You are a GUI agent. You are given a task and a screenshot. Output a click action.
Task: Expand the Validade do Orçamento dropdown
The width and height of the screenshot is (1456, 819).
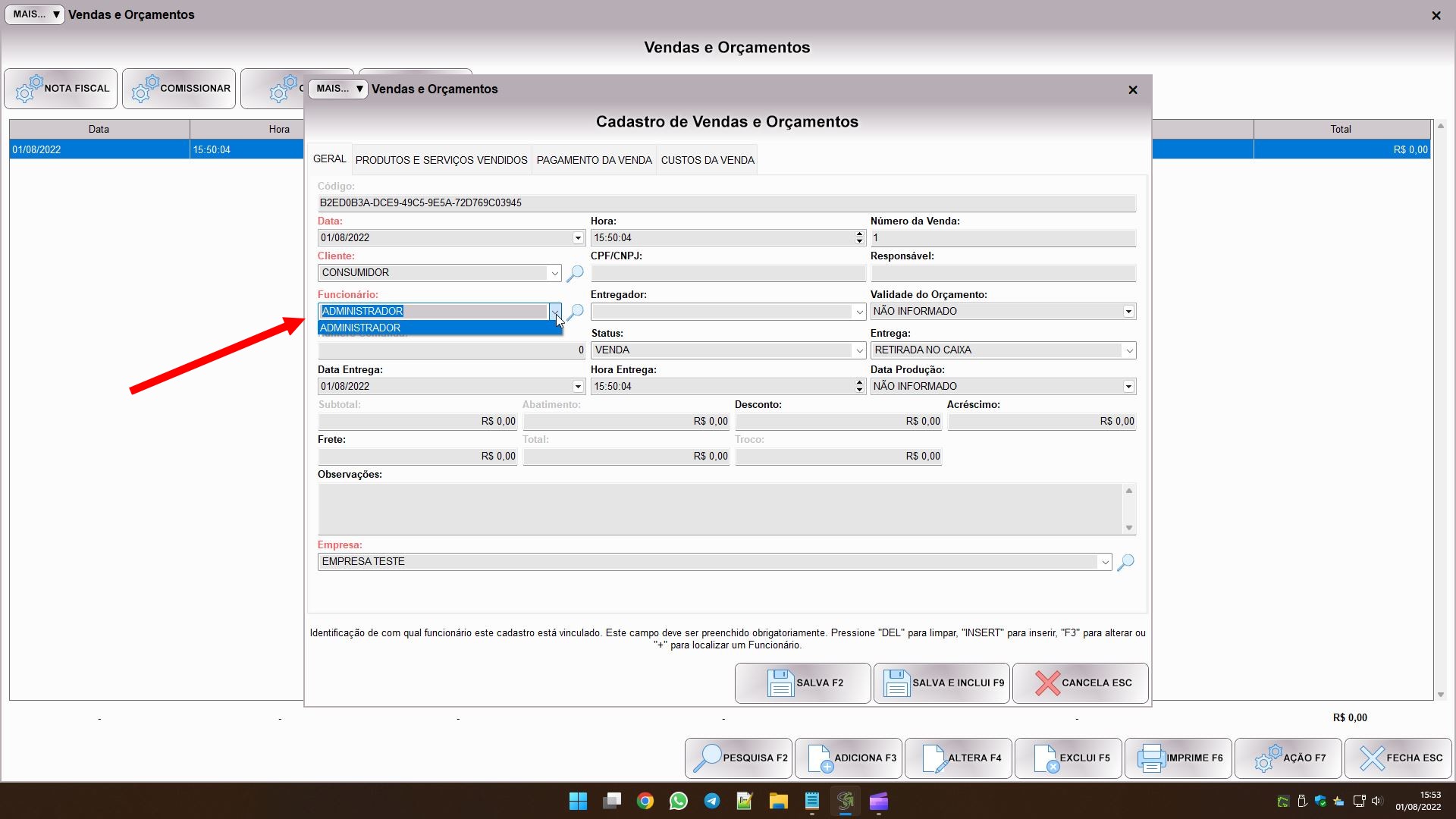pyautogui.click(x=1128, y=312)
